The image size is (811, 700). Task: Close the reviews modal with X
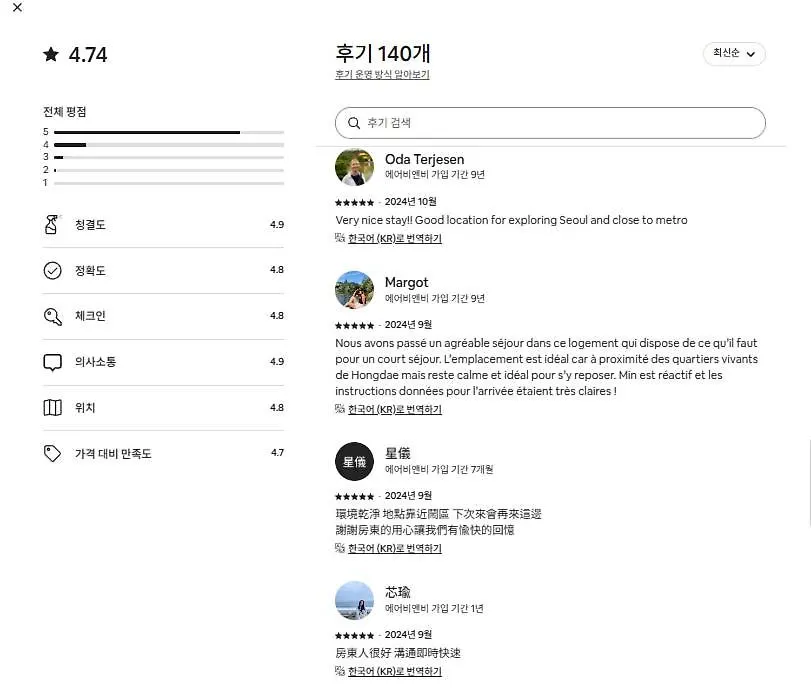(x=18, y=7)
